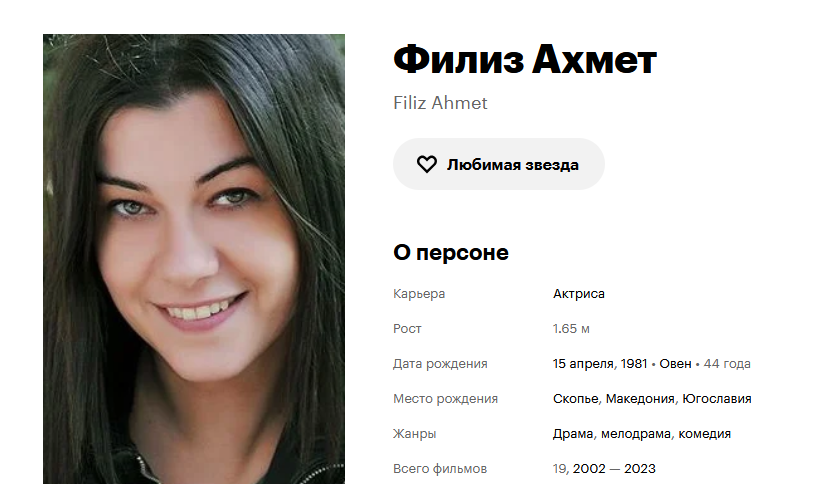Add to favorites with Любимая звезда button
This screenshot has width=839, height=498.
point(499,164)
